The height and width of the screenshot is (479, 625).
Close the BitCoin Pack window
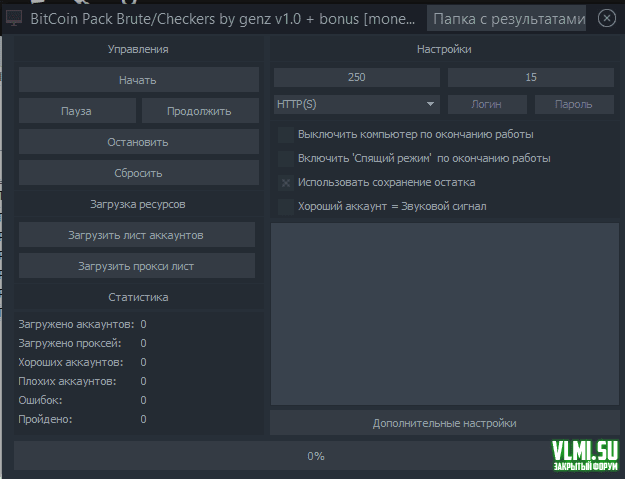(x=606, y=18)
